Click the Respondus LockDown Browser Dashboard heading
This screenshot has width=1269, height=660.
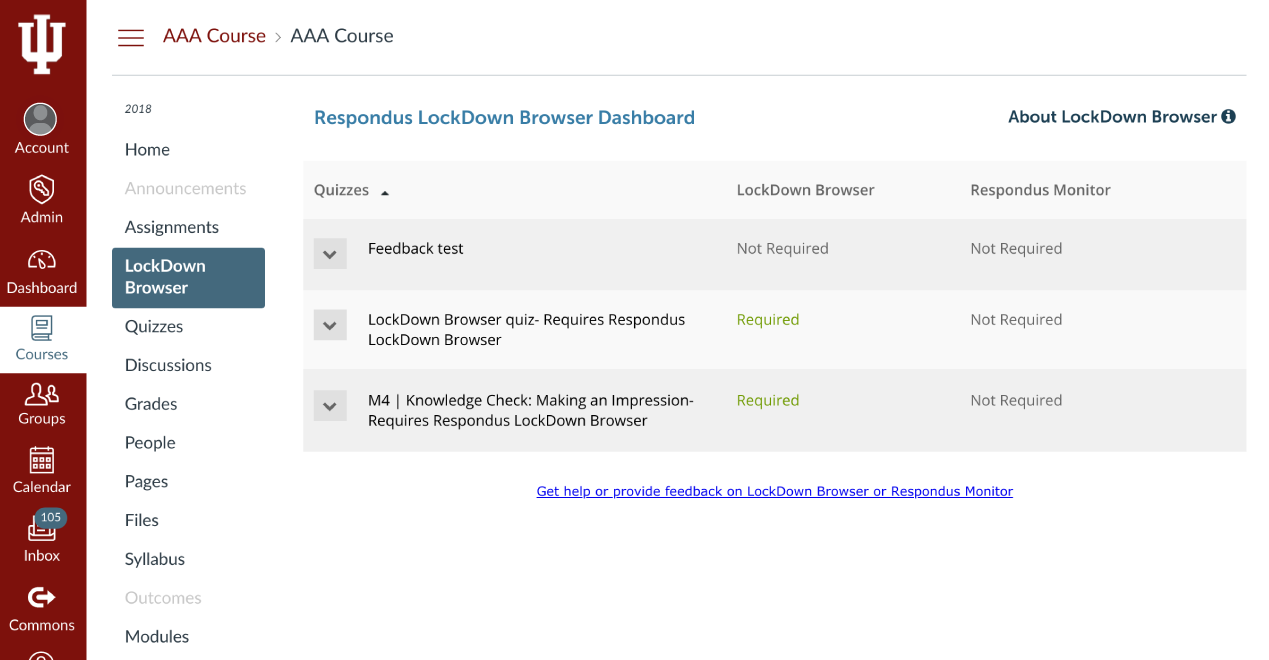504,118
